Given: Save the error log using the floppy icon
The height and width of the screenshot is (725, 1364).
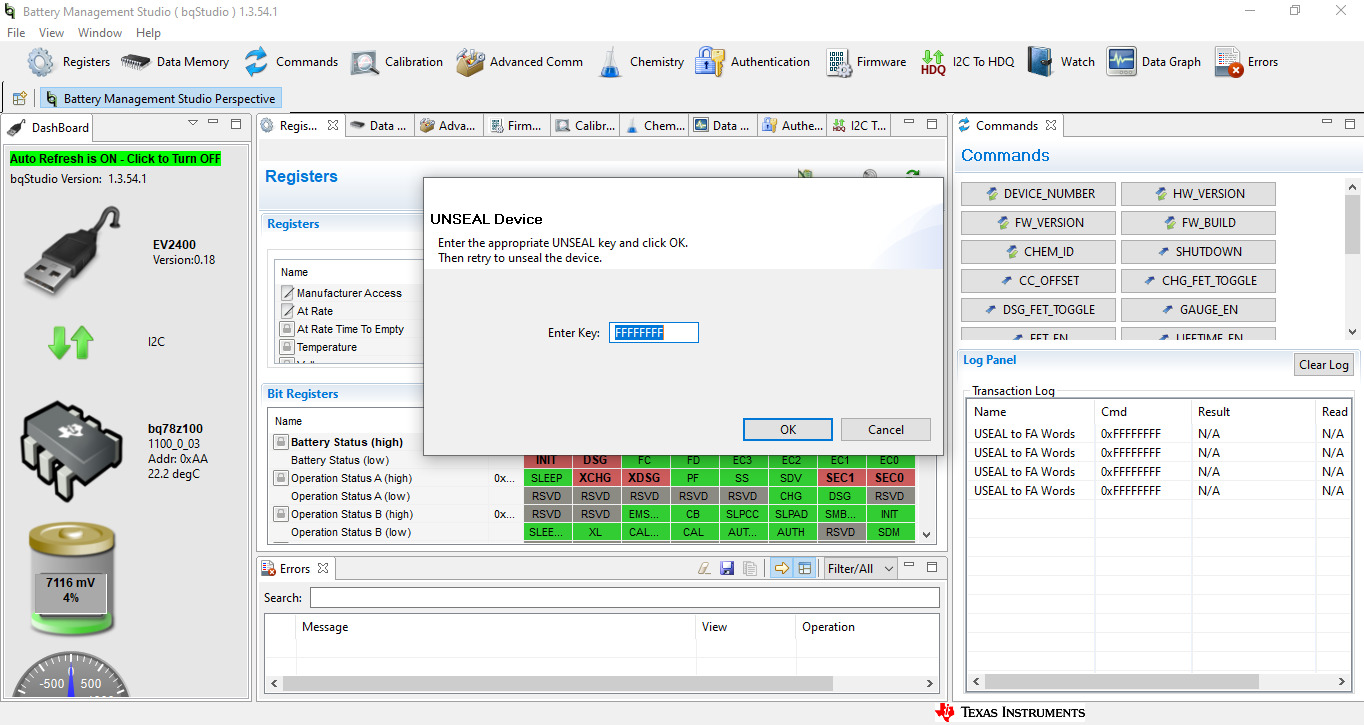Looking at the screenshot, I should pyautogui.click(x=727, y=568).
